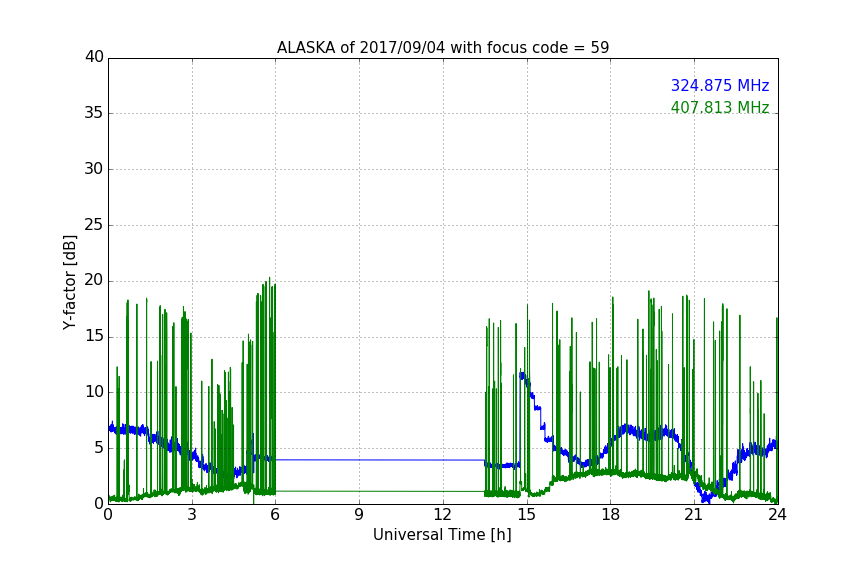Click the x-axis tick label "3"

pyautogui.click(x=192, y=515)
